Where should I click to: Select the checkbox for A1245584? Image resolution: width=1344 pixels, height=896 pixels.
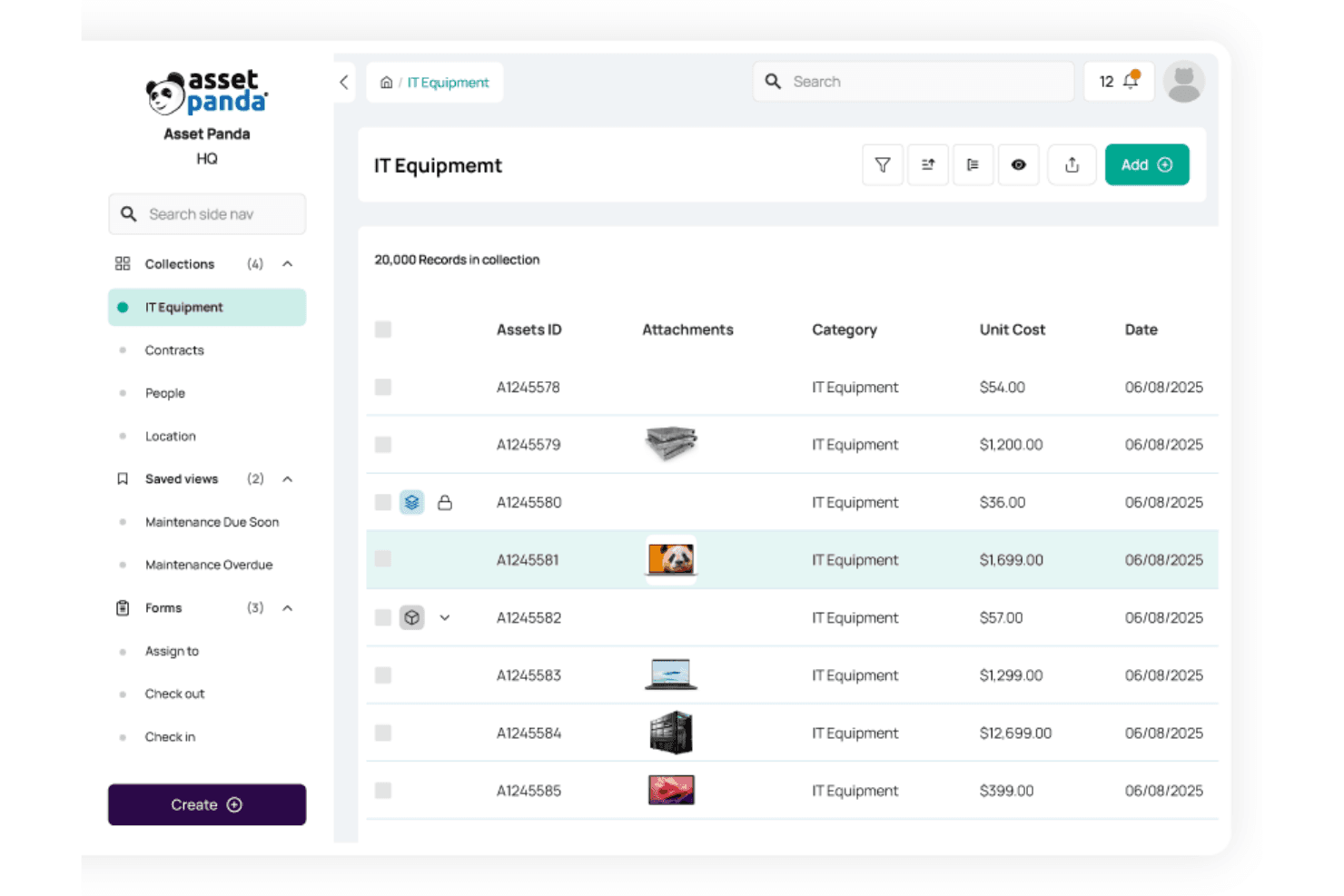point(383,734)
